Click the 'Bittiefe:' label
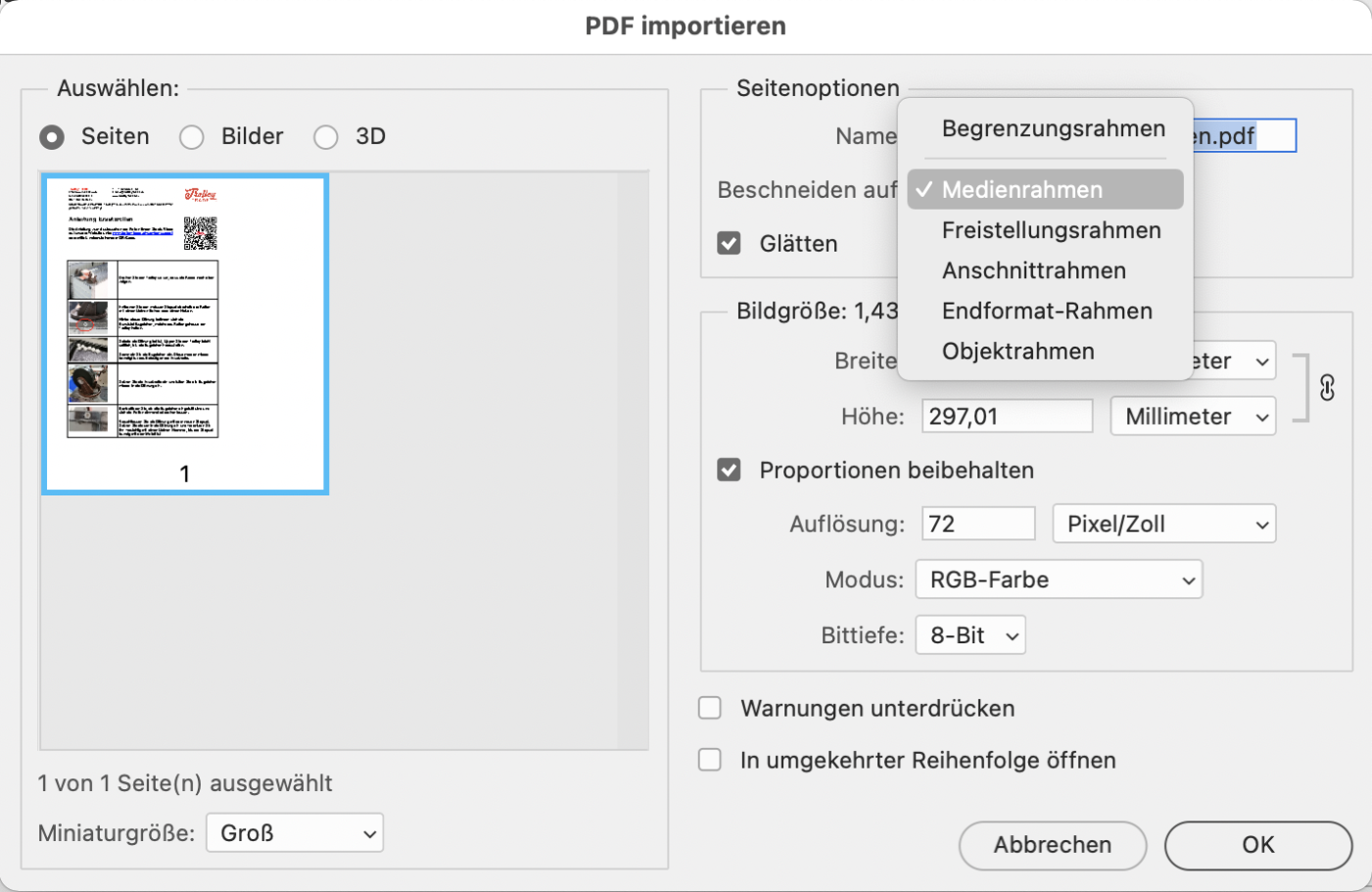 pyautogui.click(x=863, y=635)
